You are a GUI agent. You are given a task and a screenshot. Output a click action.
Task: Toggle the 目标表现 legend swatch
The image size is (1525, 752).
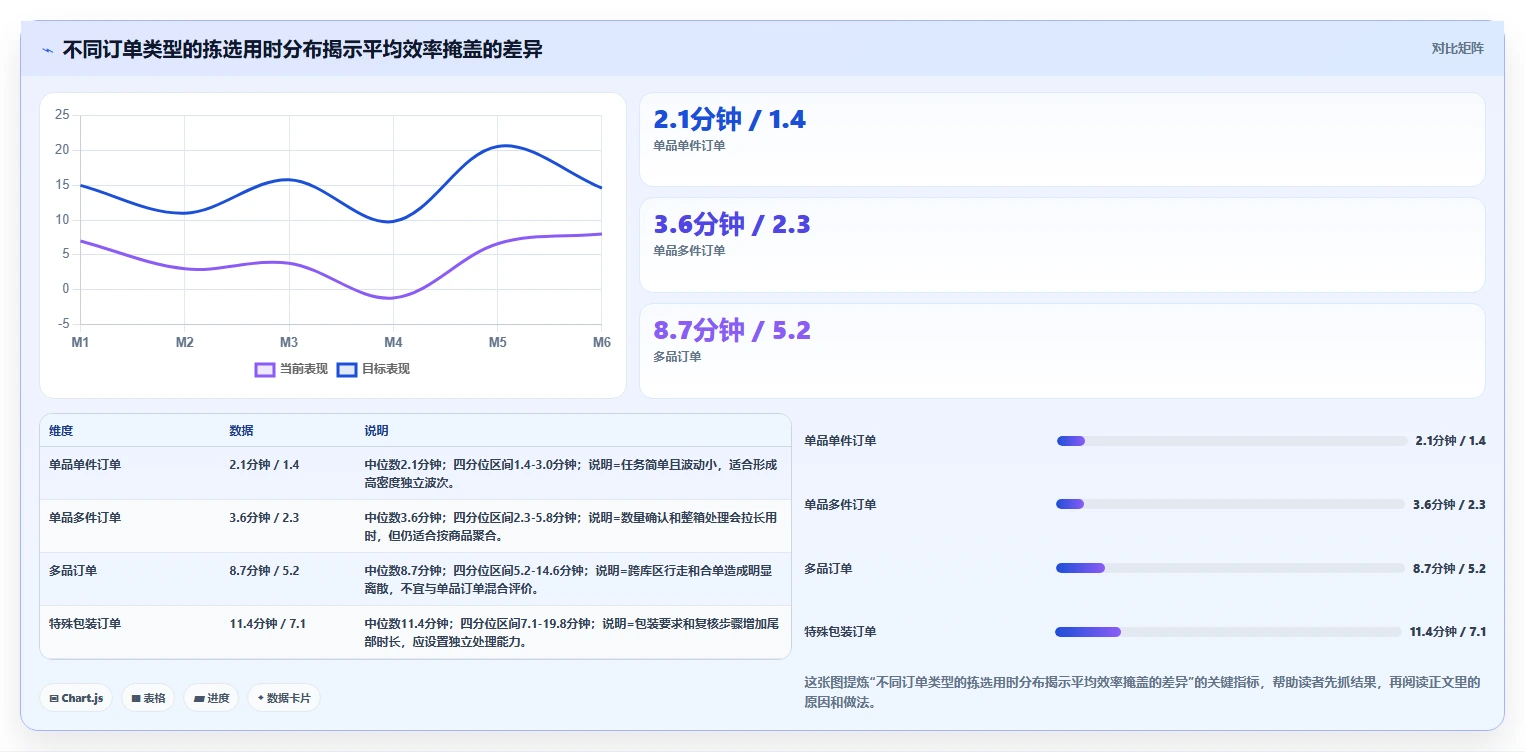pos(347,369)
